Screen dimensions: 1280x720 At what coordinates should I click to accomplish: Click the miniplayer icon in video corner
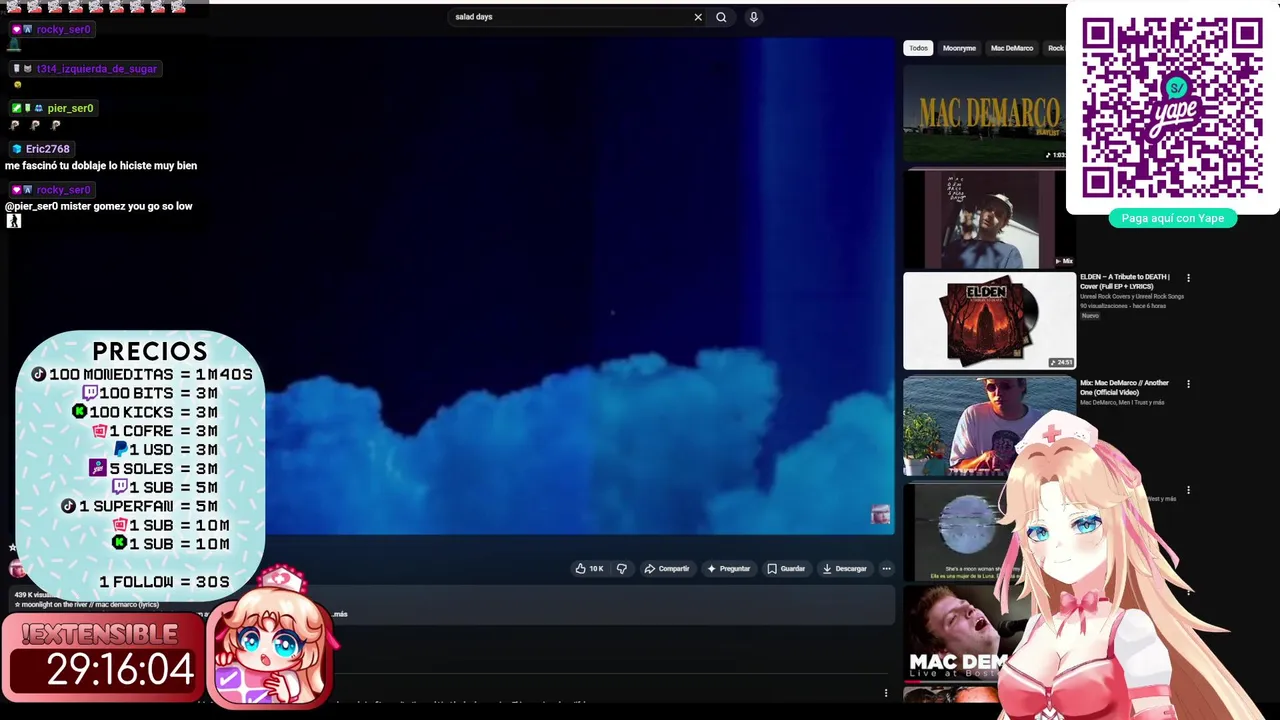pos(880,515)
